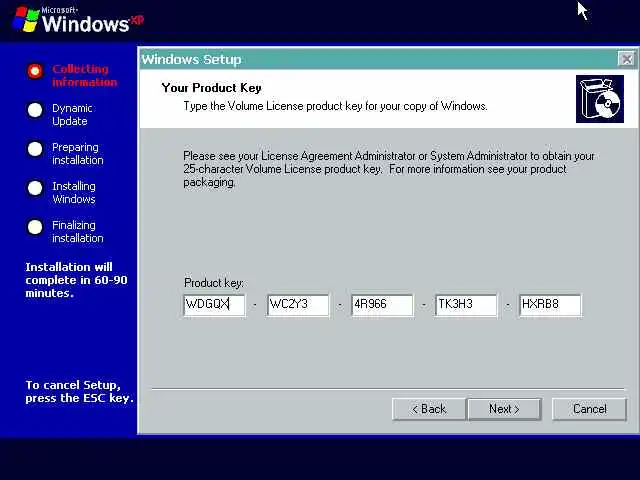The width and height of the screenshot is (640, 480).
Task: Click the Dynamic Update step bullet
Action: point(35,110)
